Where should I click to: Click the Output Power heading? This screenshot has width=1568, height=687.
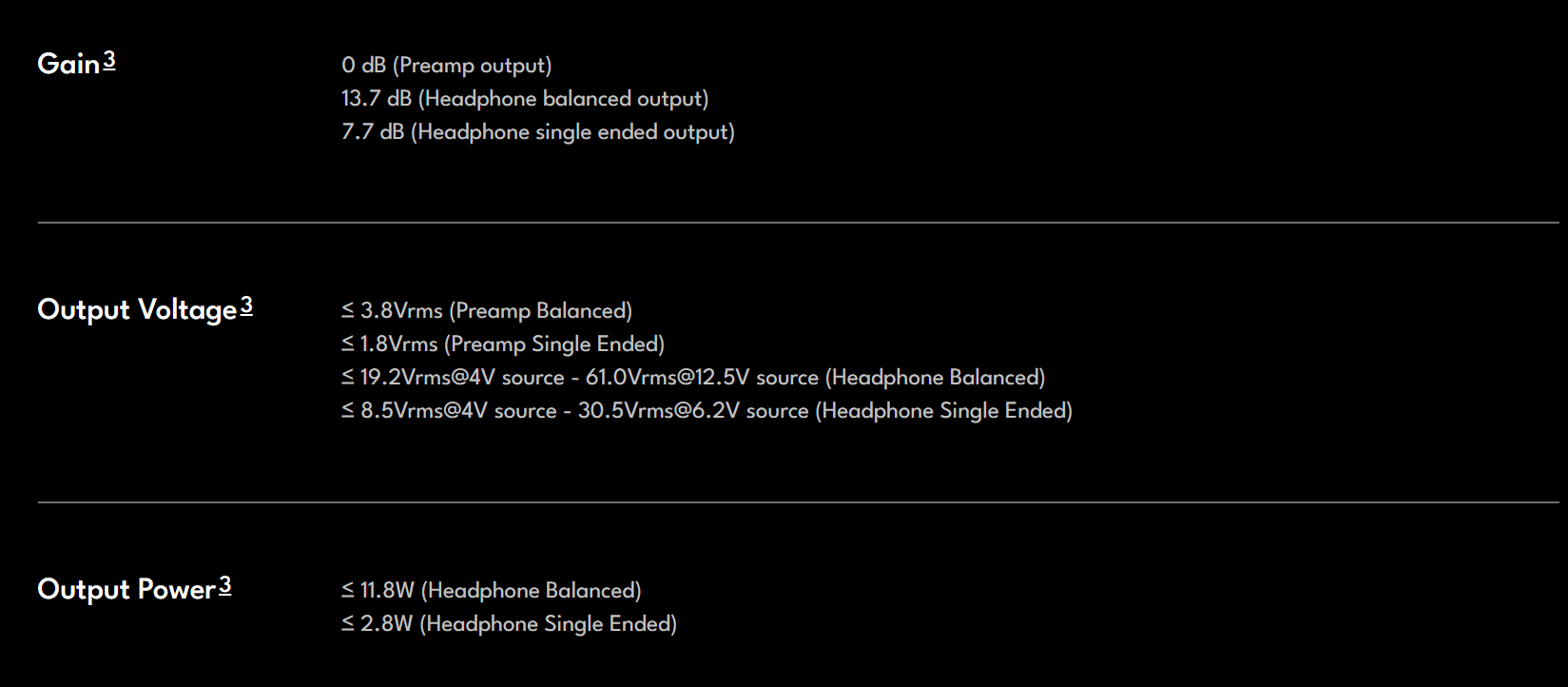coord(126,590)
